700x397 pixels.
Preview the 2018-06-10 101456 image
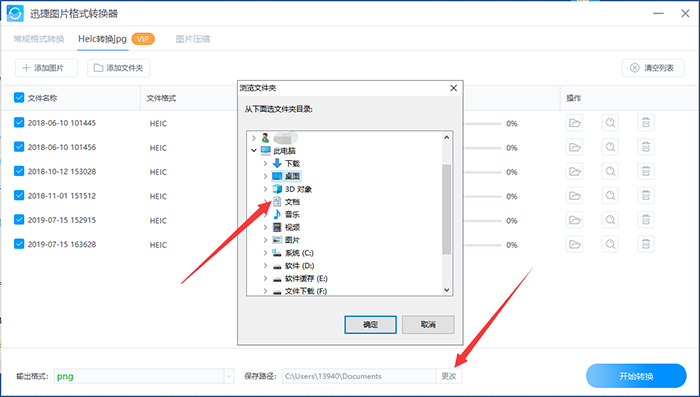point(610,147)
